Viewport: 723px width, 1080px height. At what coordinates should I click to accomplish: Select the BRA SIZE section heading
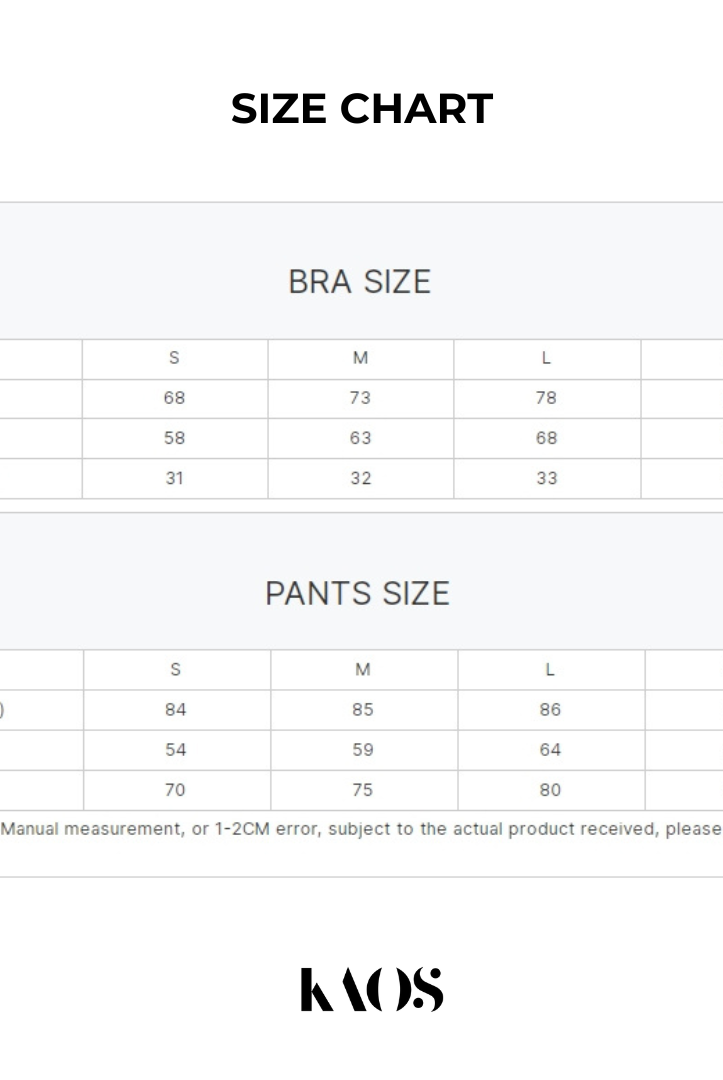(x=360, y=282)
